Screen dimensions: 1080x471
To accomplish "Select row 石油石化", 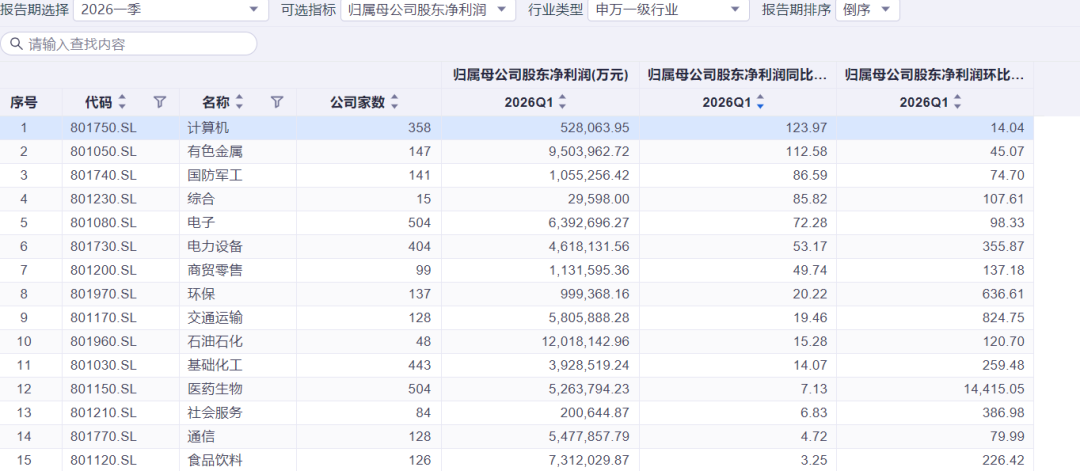I will (517, 342).
